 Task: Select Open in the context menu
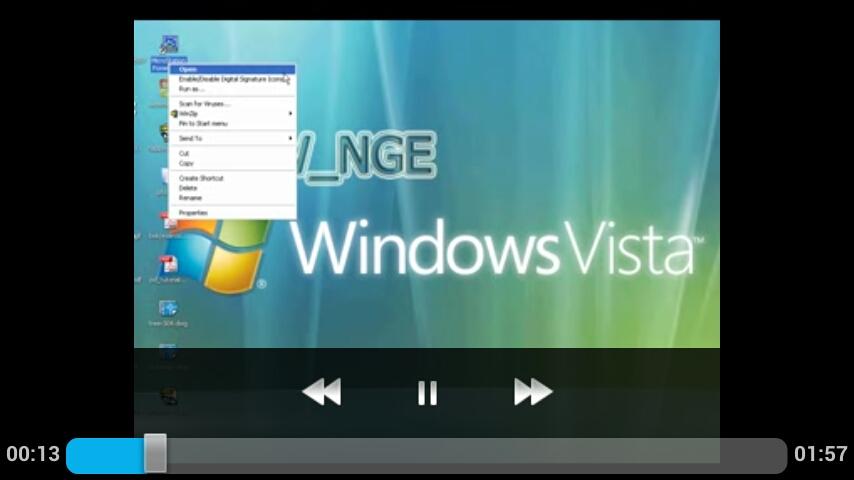pyautogui.click(x=233, y=69)
